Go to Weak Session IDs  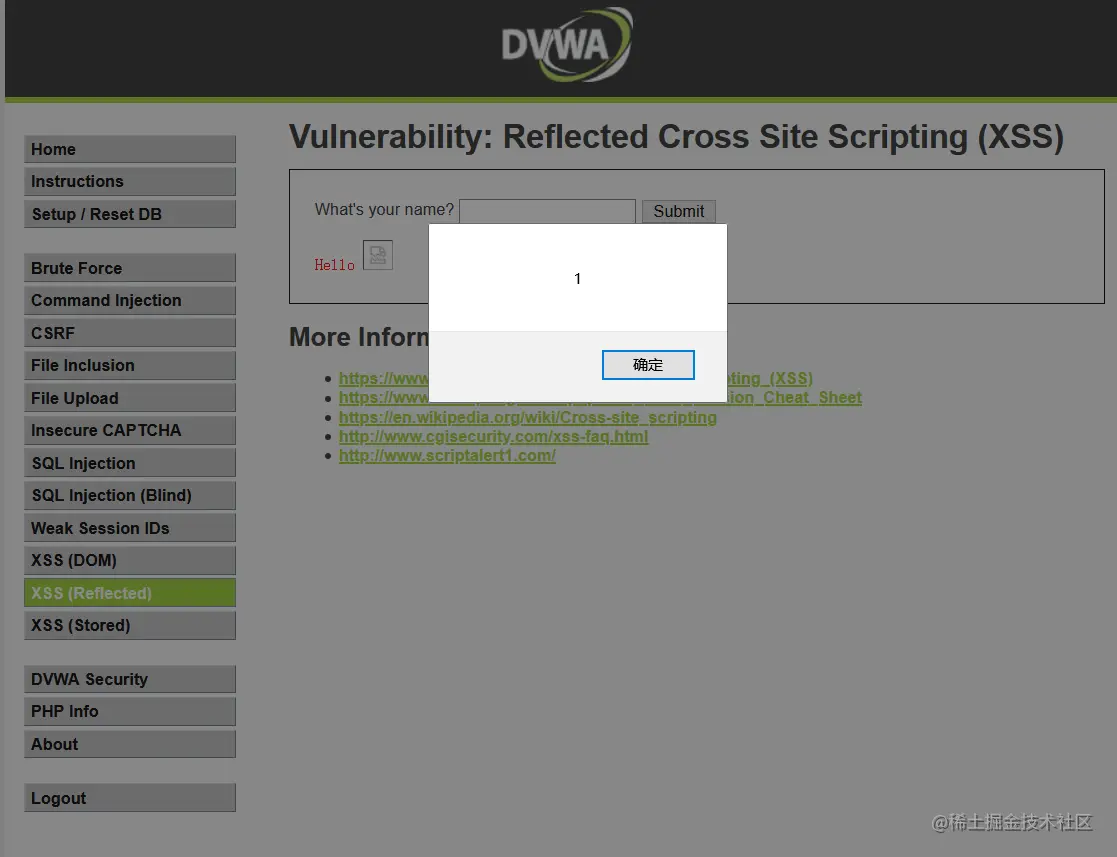coord(130,528)
